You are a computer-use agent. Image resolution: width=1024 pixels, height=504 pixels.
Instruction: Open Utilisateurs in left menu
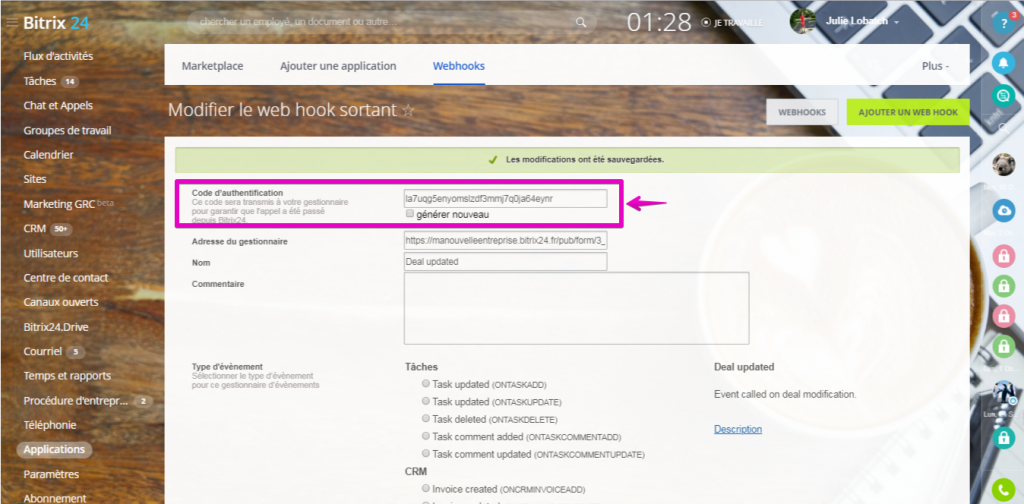[x=50, y=253]
